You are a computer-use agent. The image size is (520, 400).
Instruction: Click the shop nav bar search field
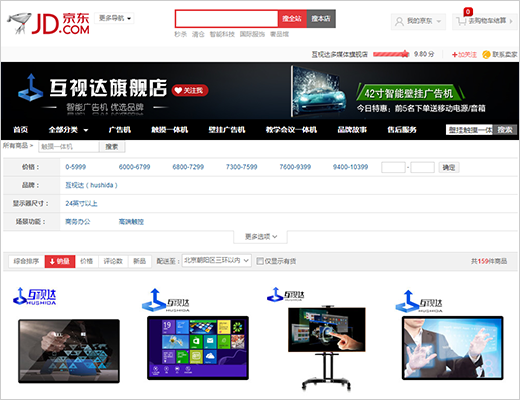(469, 130)
